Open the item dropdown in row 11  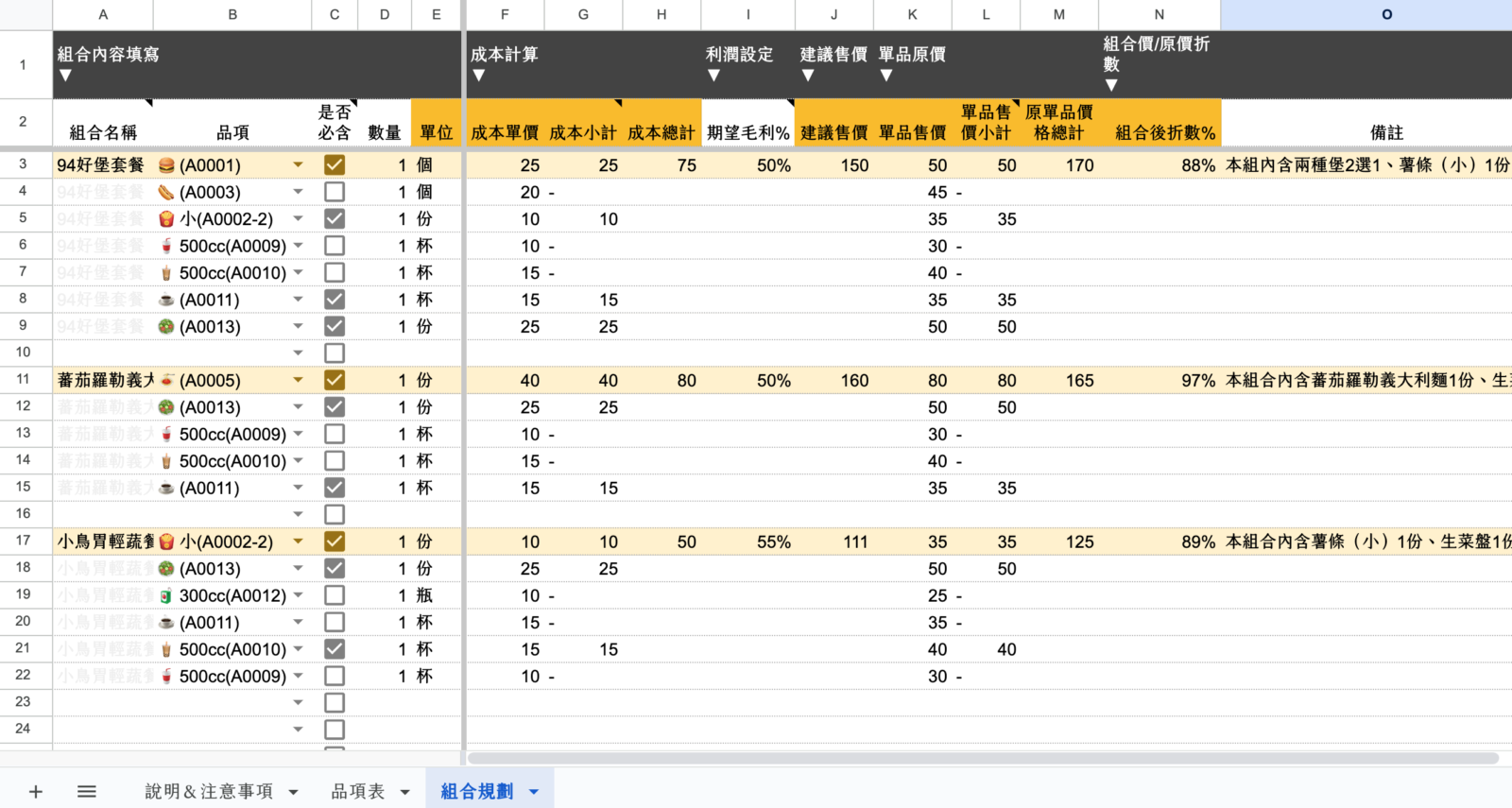[299, 381]
